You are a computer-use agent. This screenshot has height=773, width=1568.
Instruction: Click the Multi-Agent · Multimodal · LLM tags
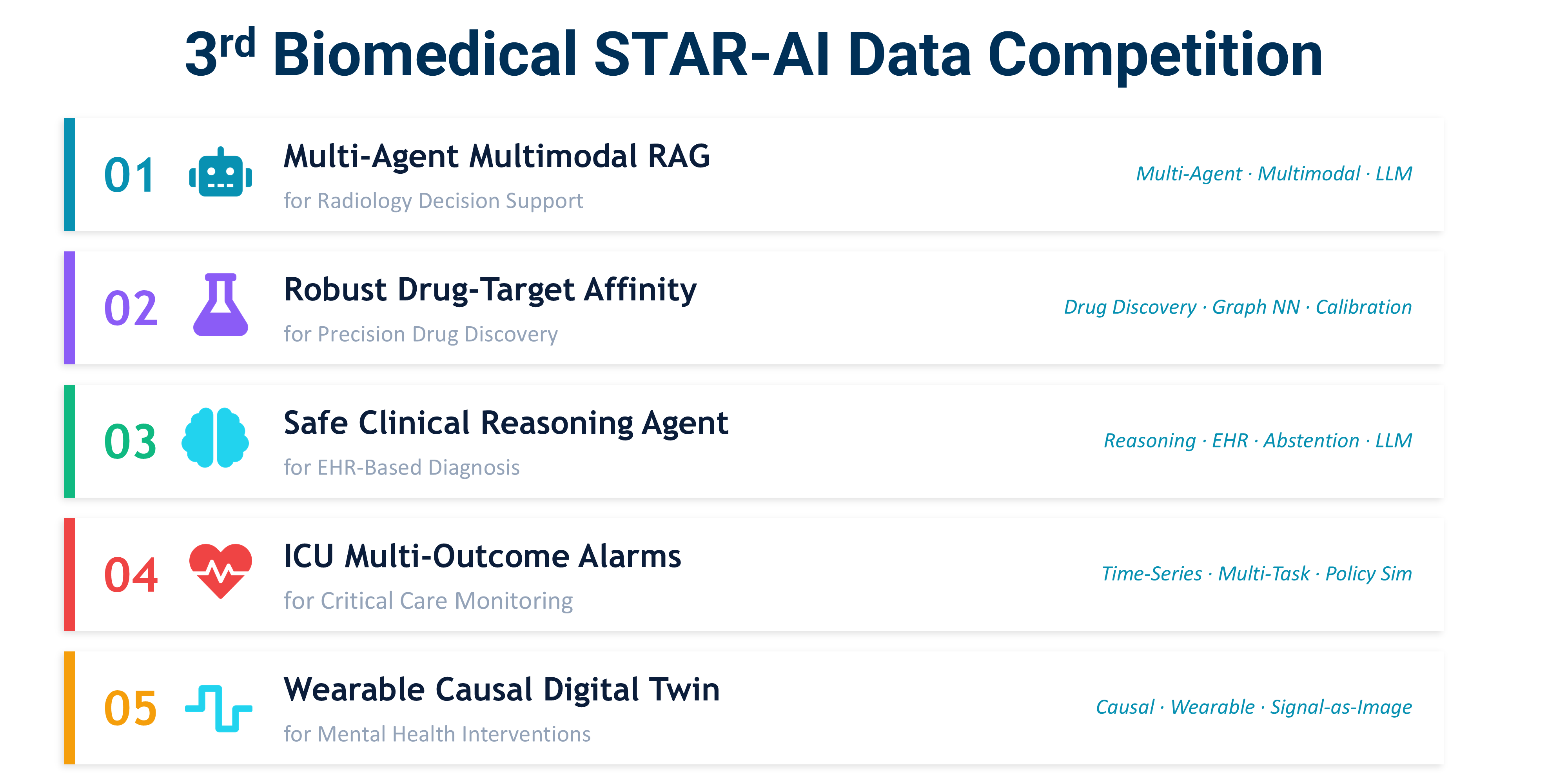[1273, 174]
